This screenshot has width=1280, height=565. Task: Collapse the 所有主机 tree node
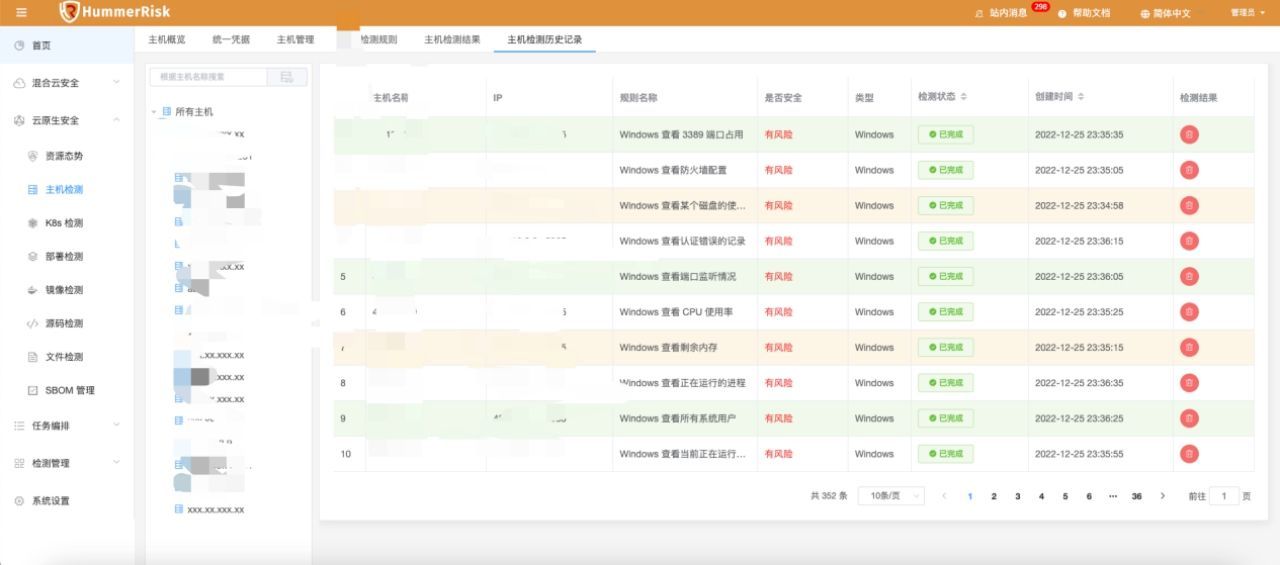(x=154, y=112)
